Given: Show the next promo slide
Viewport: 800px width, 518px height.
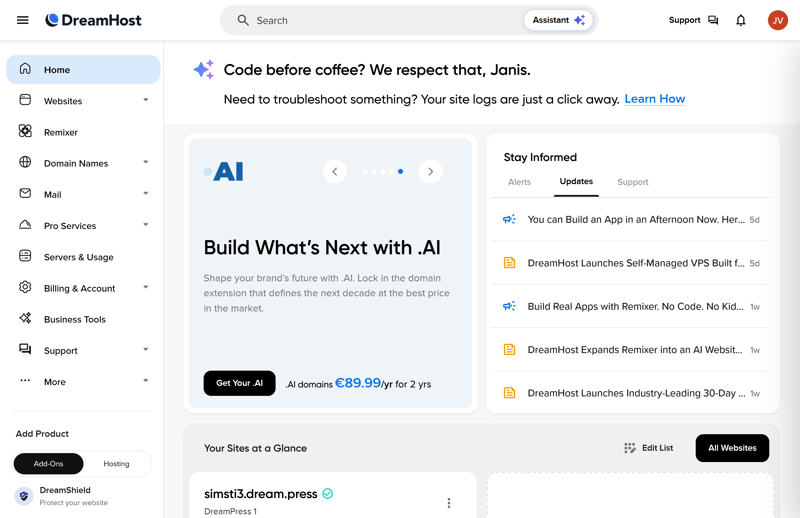Looking at the screenshot, I should coord(431,171).
